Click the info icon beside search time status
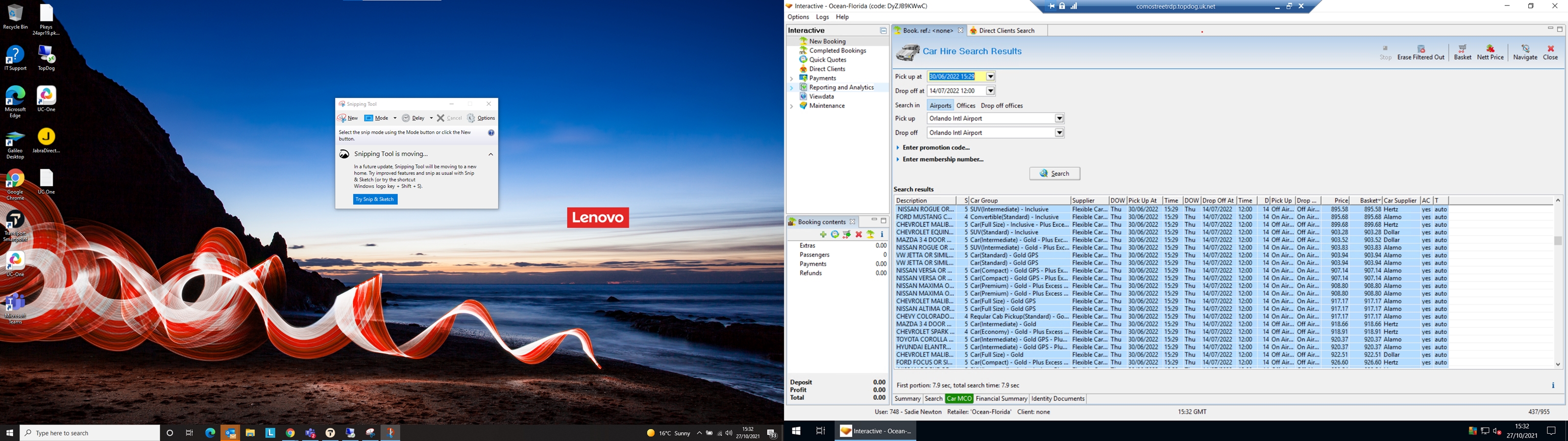 click(x=1553, y=385)
